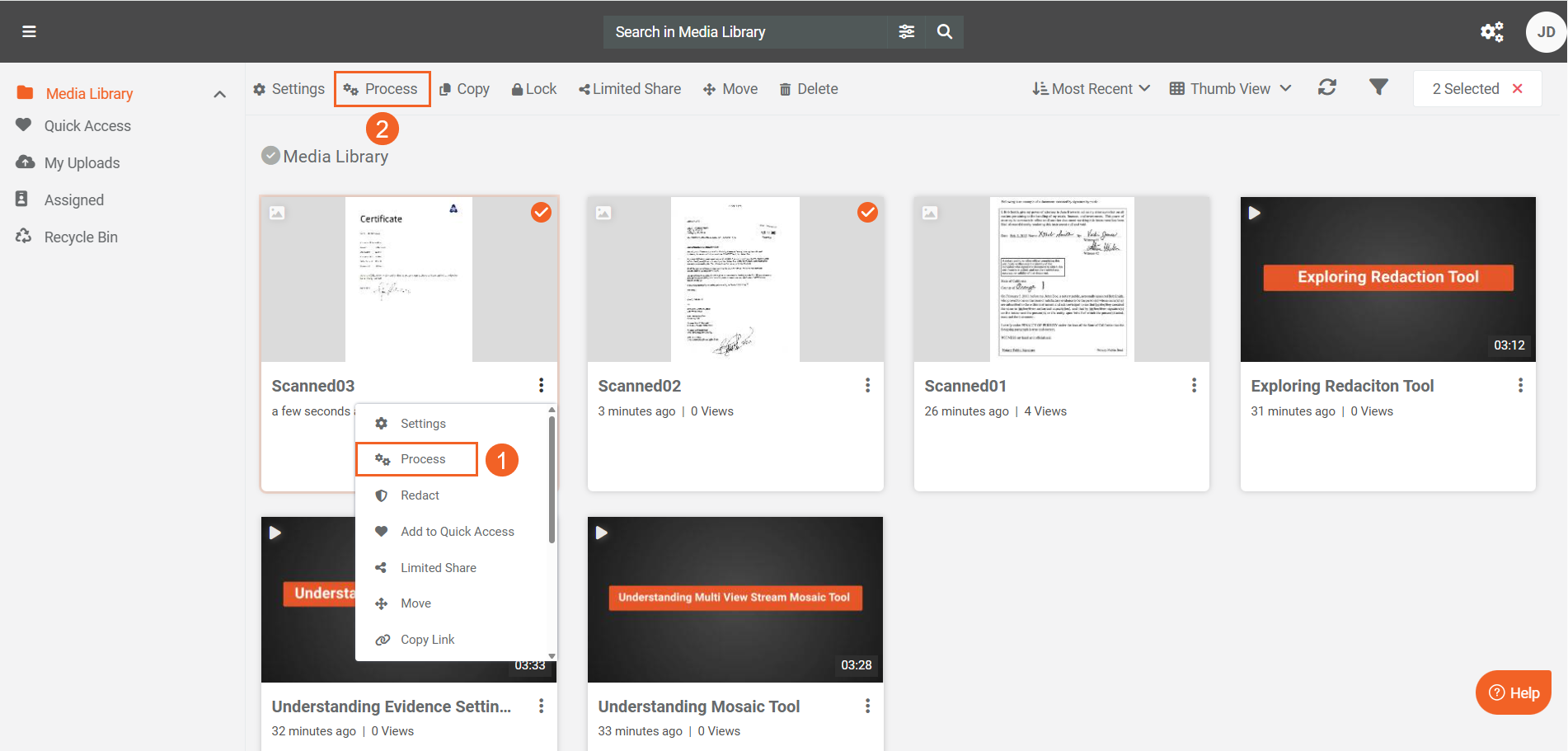This screenshot has width=1568, height=751.
Task: Open advanced search filter options
Action: tap(906, 31)
